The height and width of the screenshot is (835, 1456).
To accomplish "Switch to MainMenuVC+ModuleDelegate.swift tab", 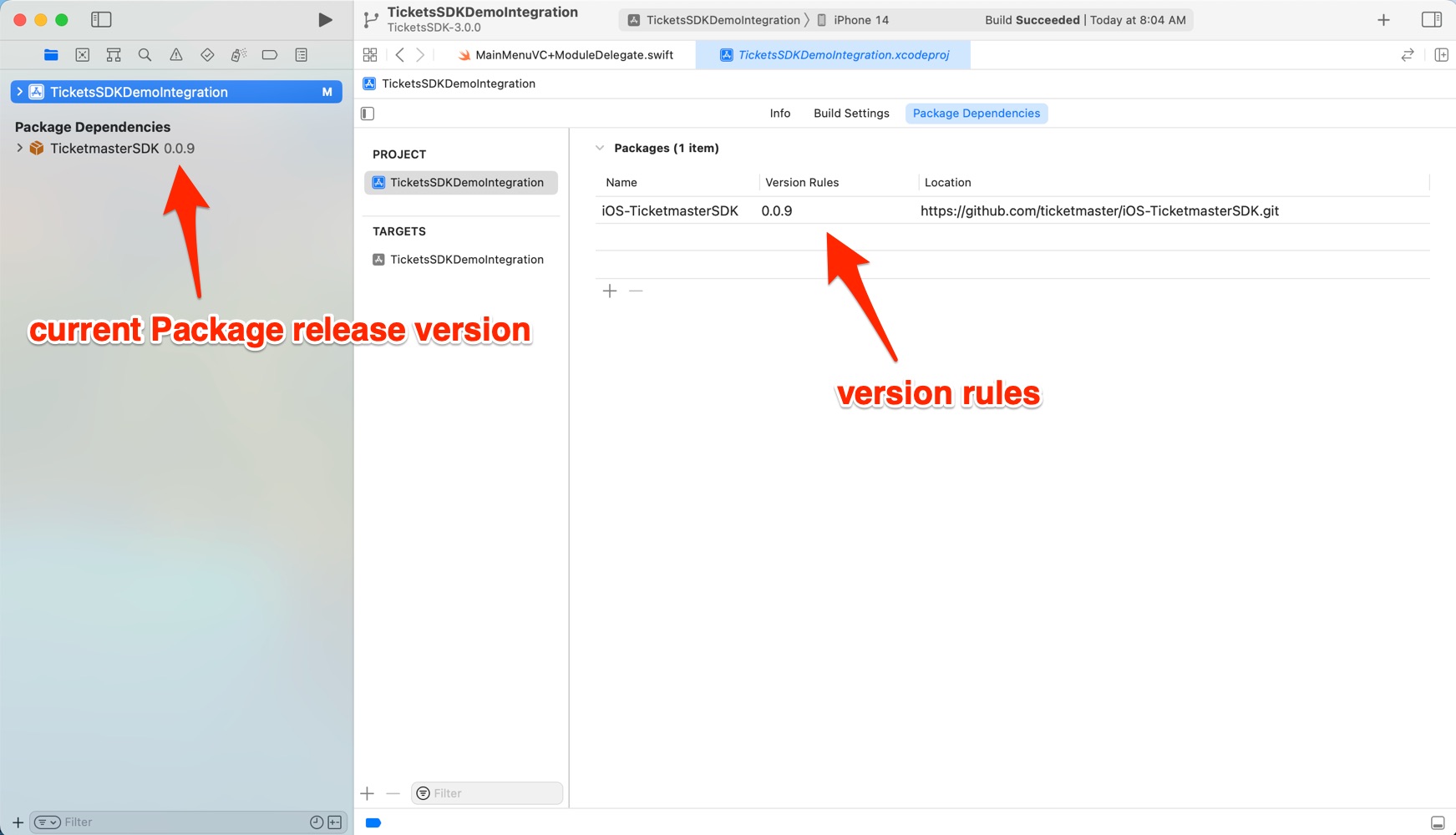I will 566,55.
